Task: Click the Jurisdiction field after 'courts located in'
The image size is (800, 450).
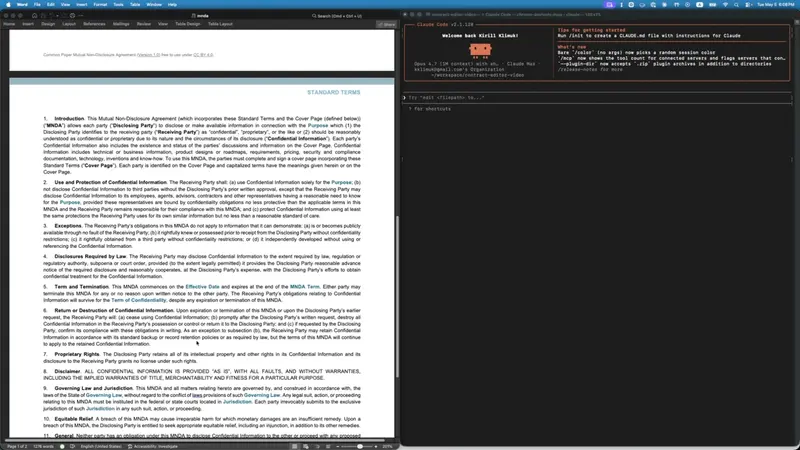Action: (x=237, y=402)
